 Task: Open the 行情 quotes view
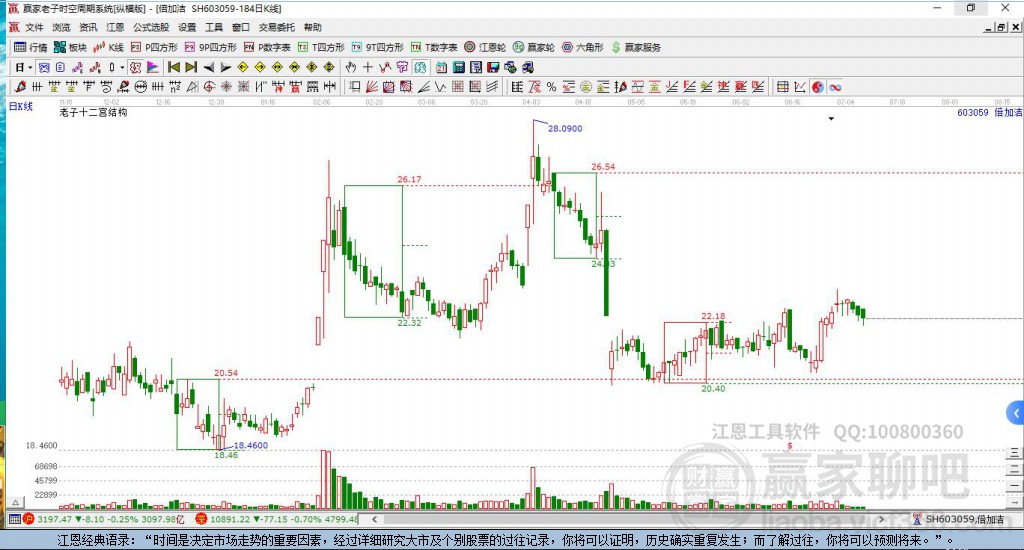(30, 47)
